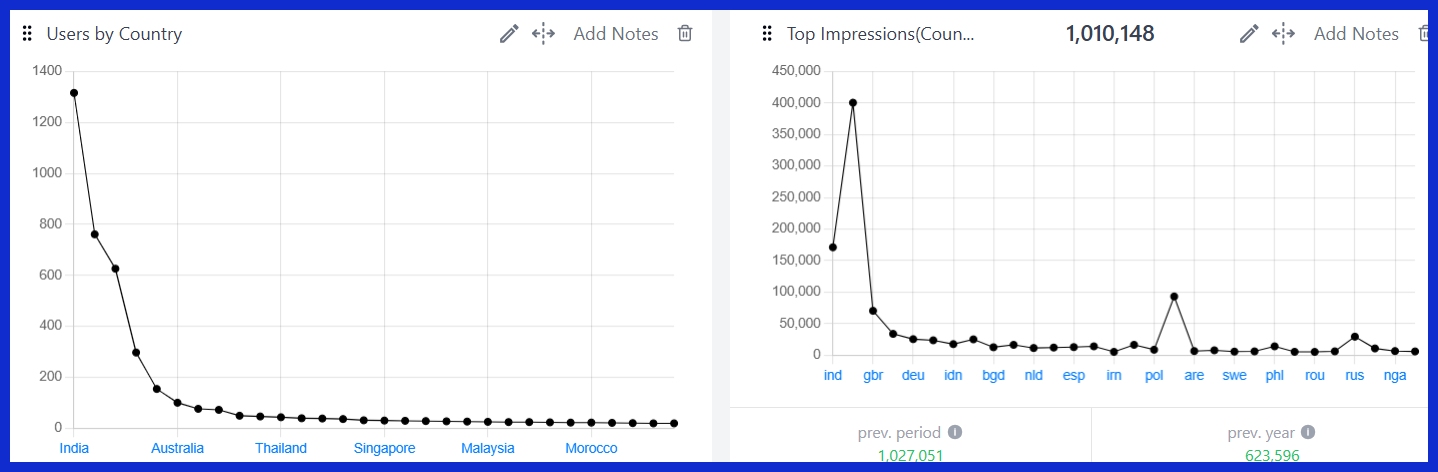Click move icon on Top Impressions widget
The height and width of the screenshot is (472, 1438).
(1283, 34)
